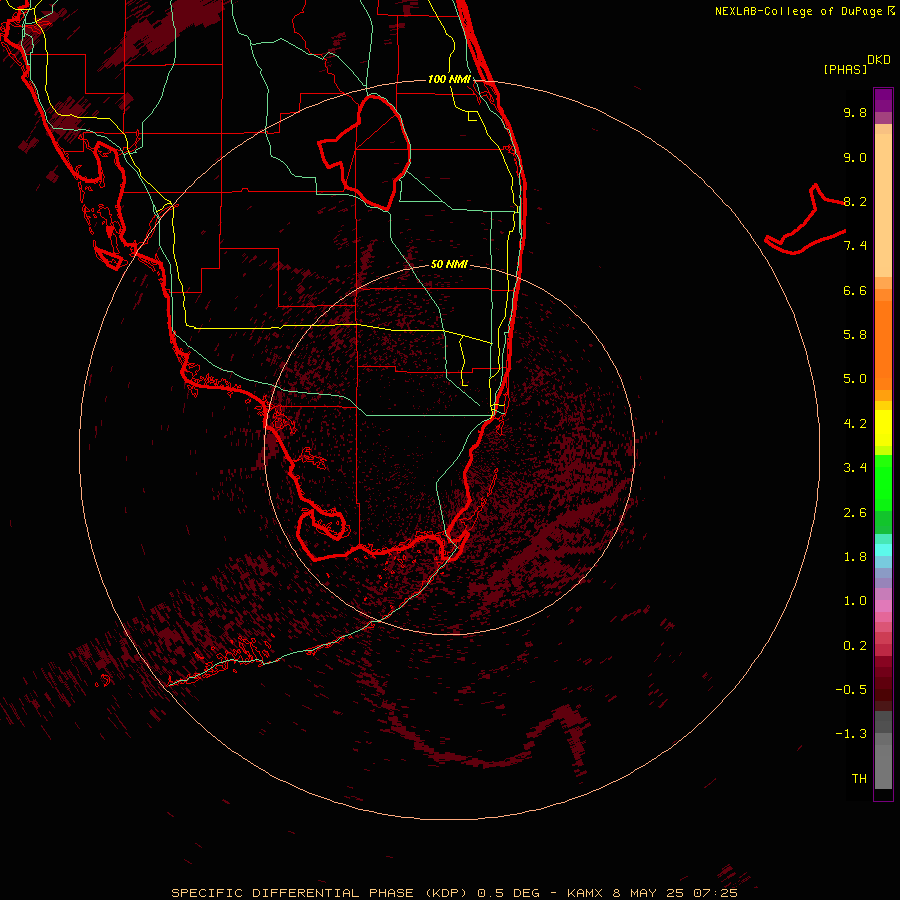This screenshot has height=900, width=900.
Task: Click the 0.5 DEG elevation text
Action: 509,893
